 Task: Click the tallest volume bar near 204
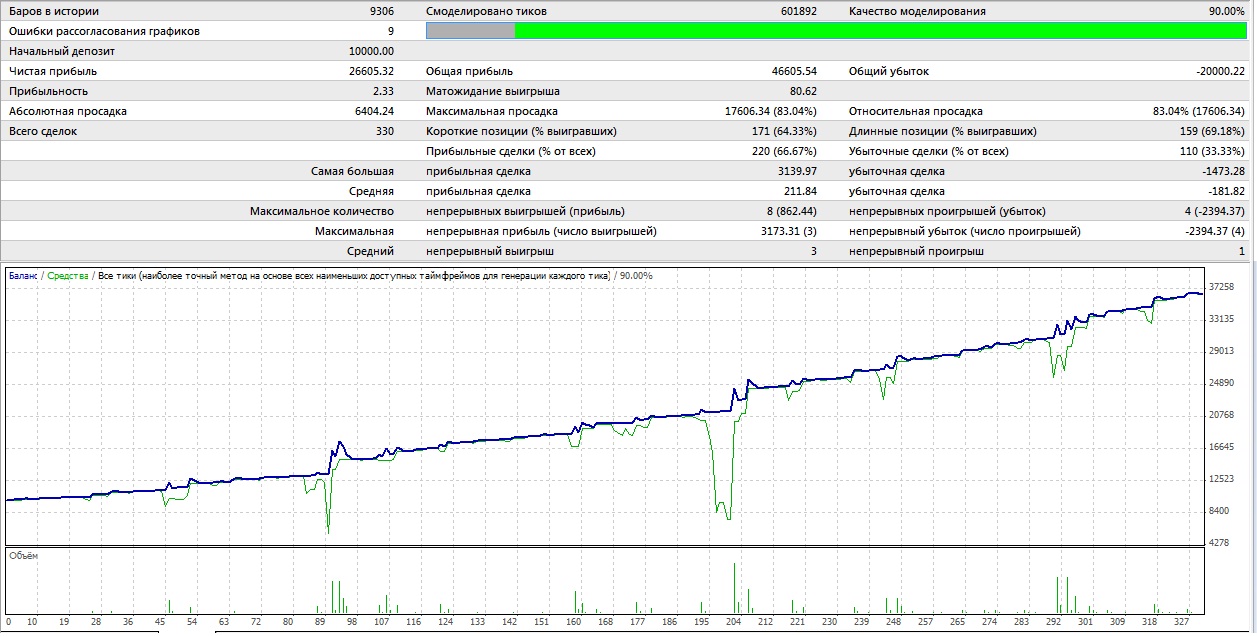pyautogui.click(x=735, y=588)
